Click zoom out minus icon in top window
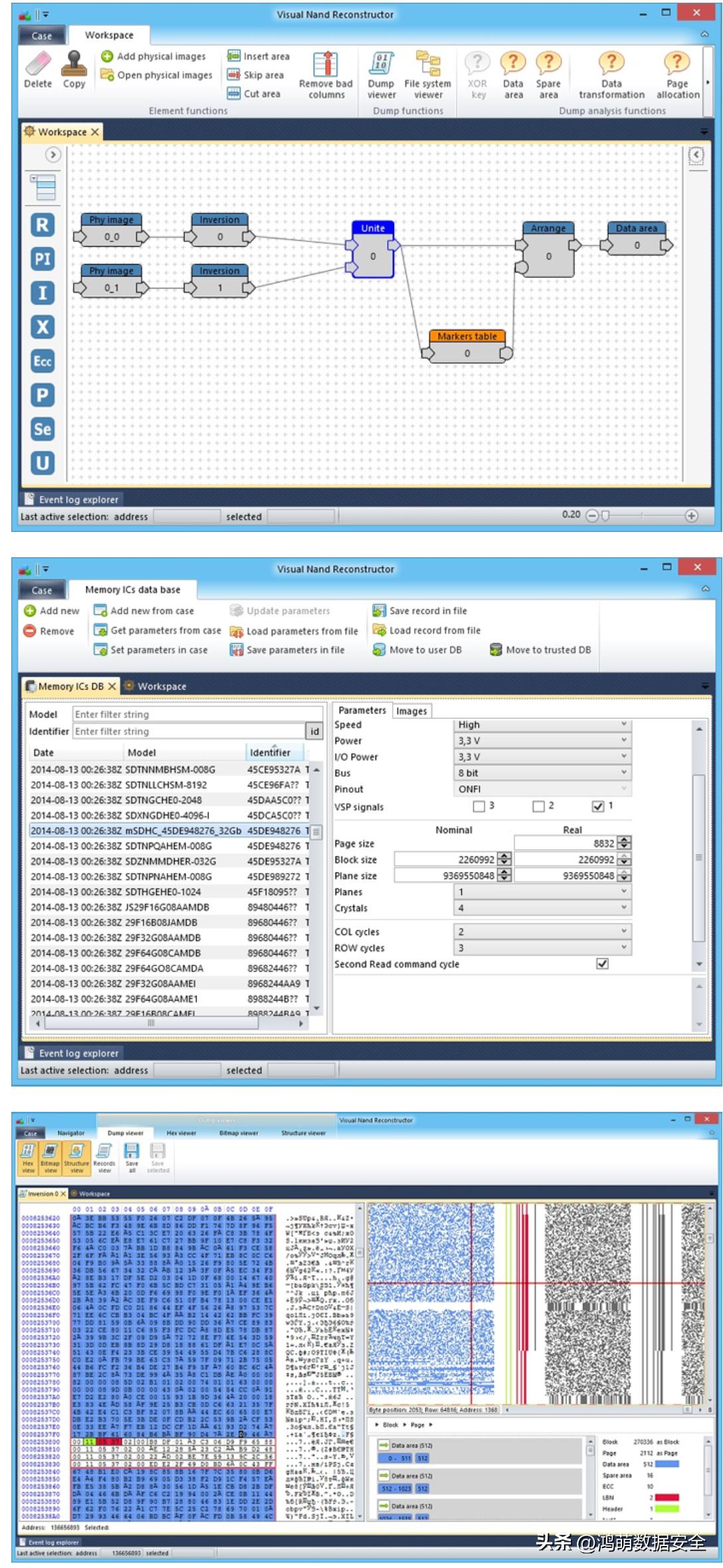The image size is (723, 1568). point(591,516)
